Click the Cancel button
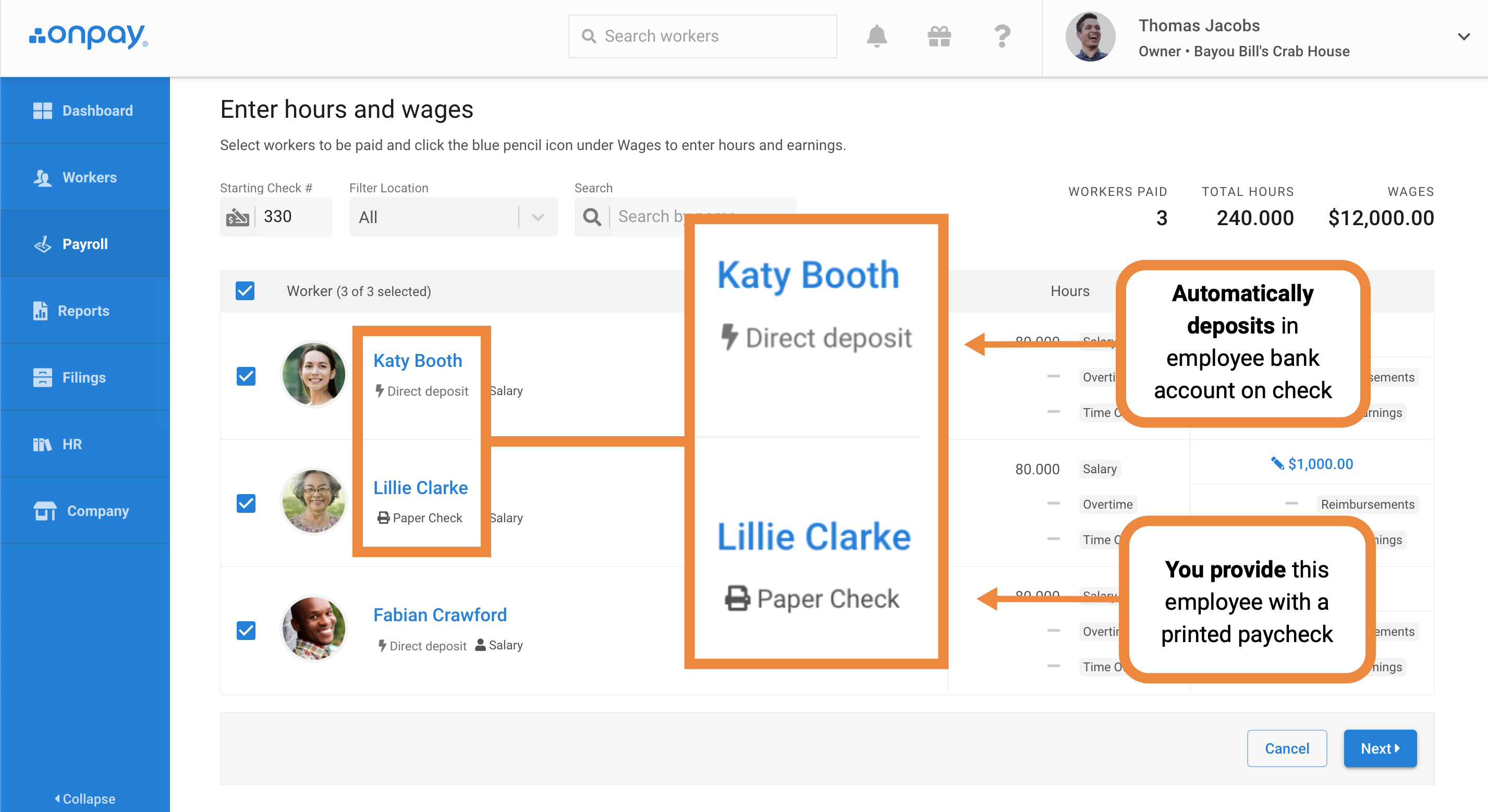The image size is (1488, 812). point(1287,748)
